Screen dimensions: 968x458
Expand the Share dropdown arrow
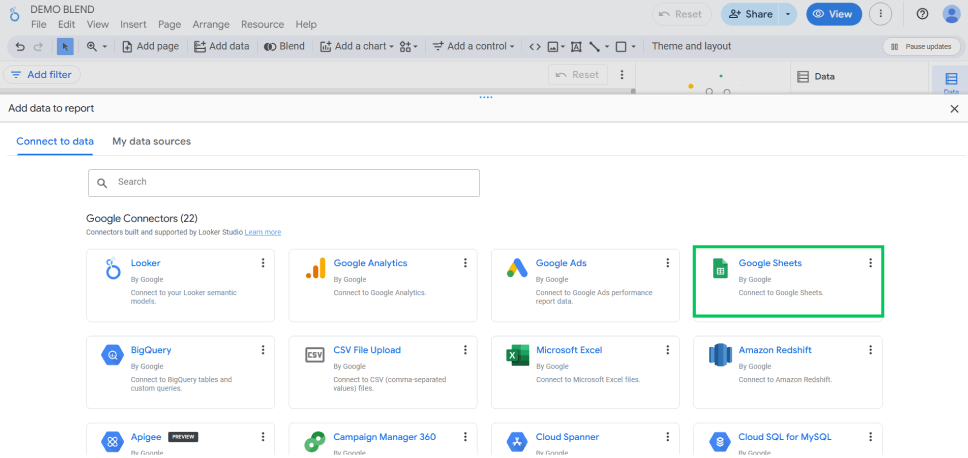789,14
